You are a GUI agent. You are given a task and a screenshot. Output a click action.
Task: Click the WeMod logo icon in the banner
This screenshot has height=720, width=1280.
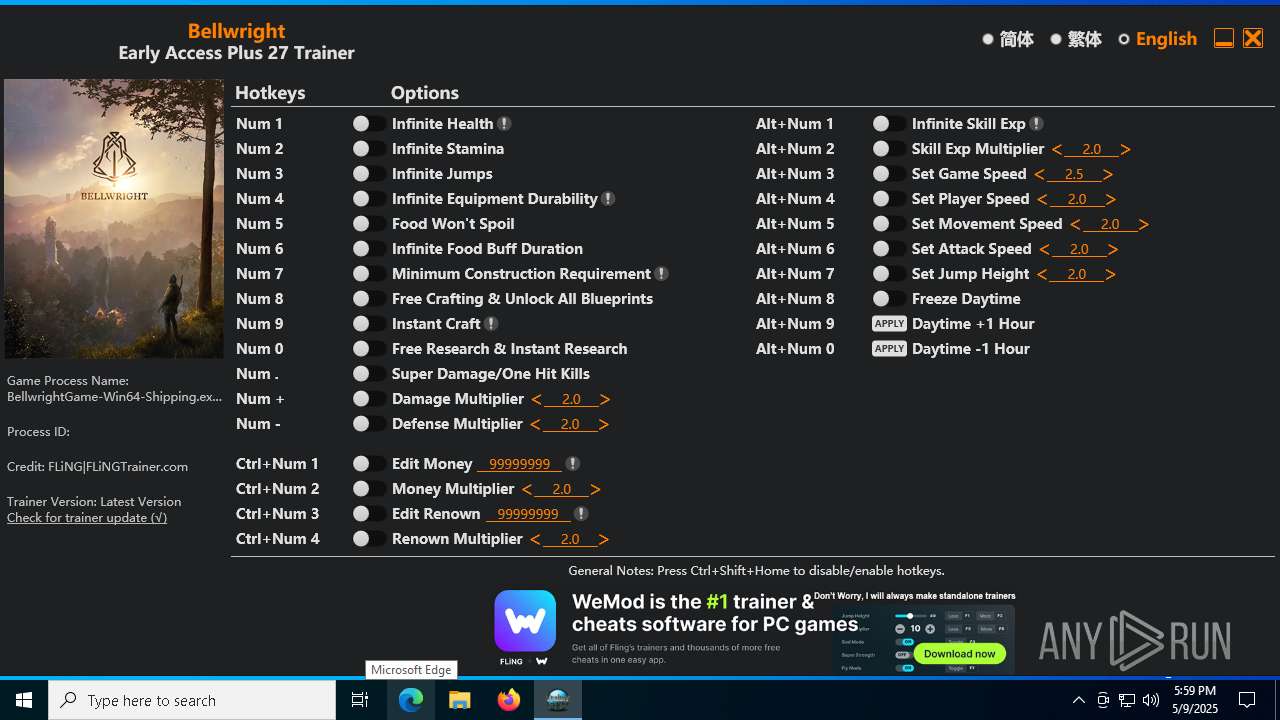[x=525, y=621]
